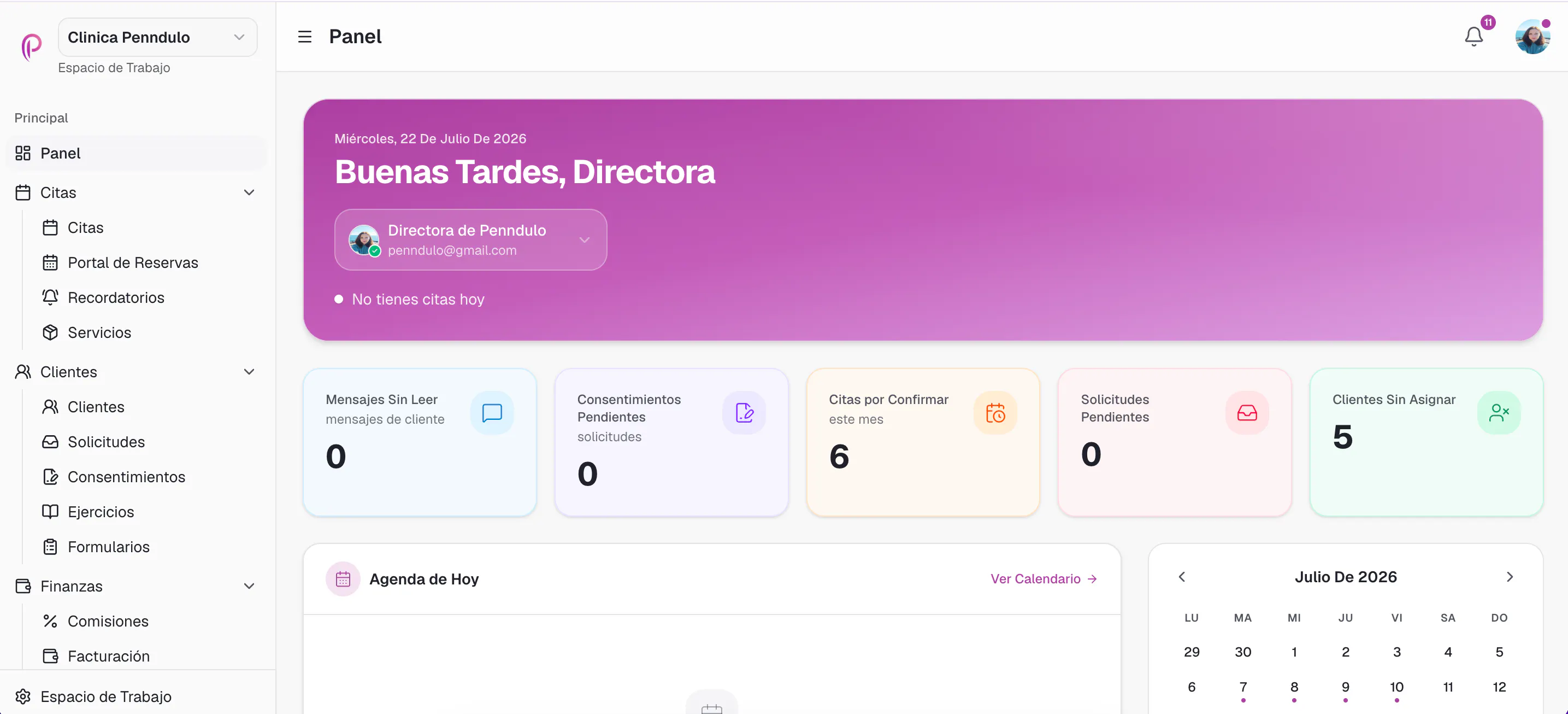Select day 30 in the calendar

(1243, 652)
